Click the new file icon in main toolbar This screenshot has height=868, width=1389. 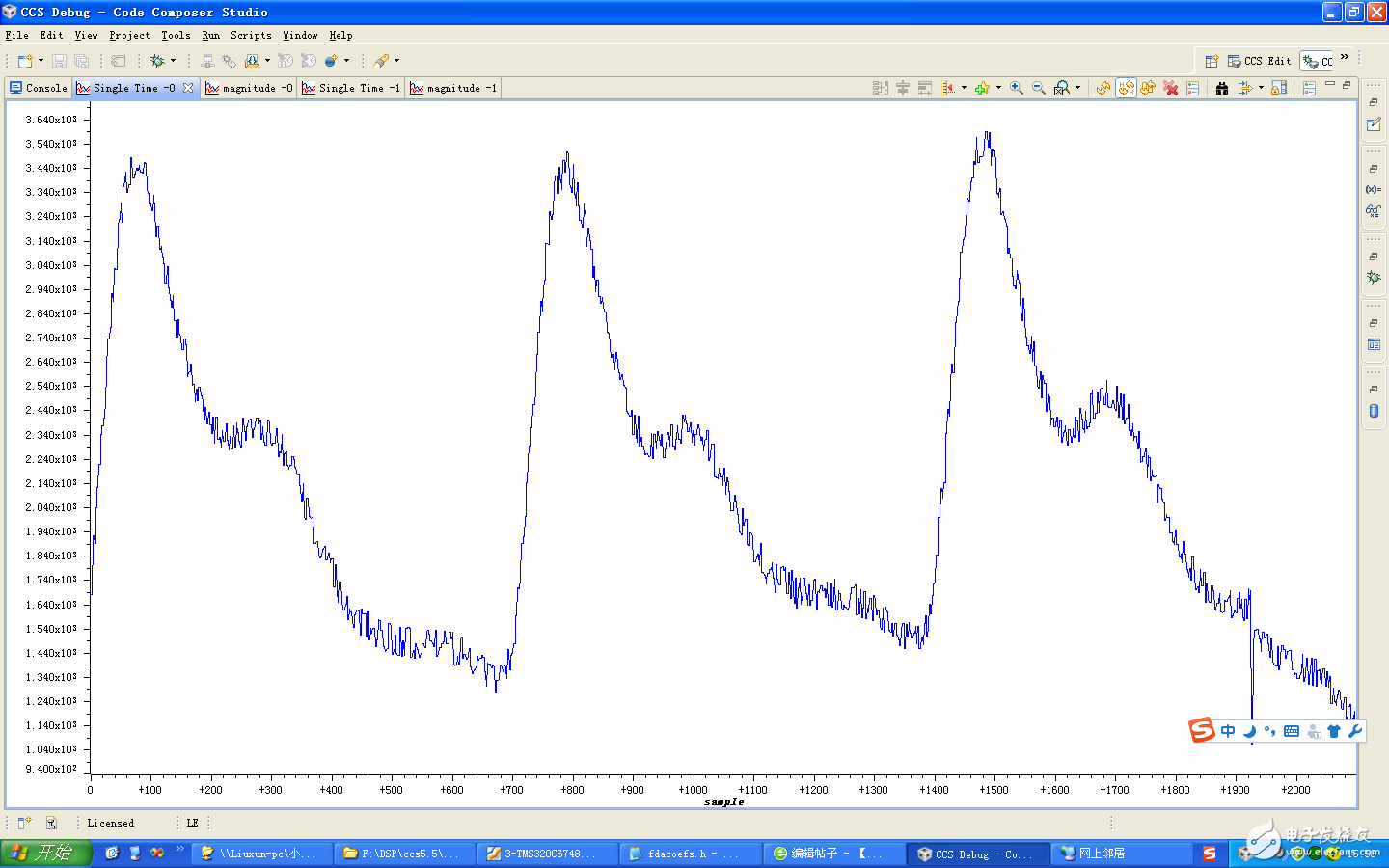click(24, 61)
